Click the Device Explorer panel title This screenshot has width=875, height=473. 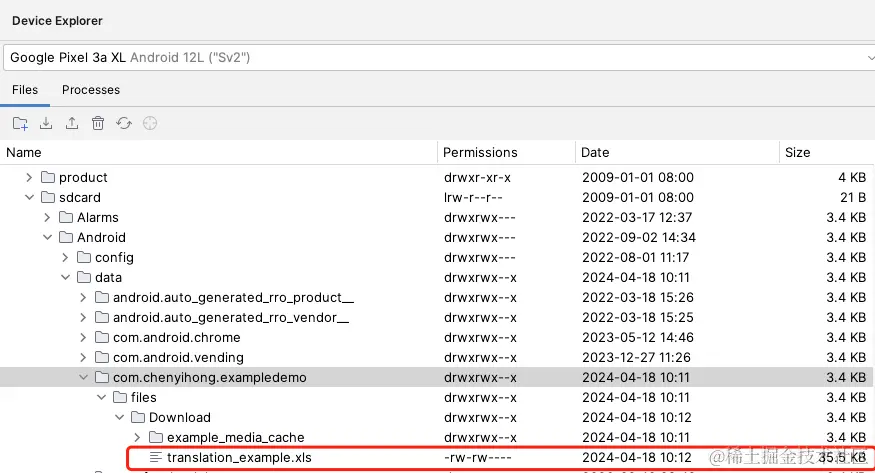[57, 21]
